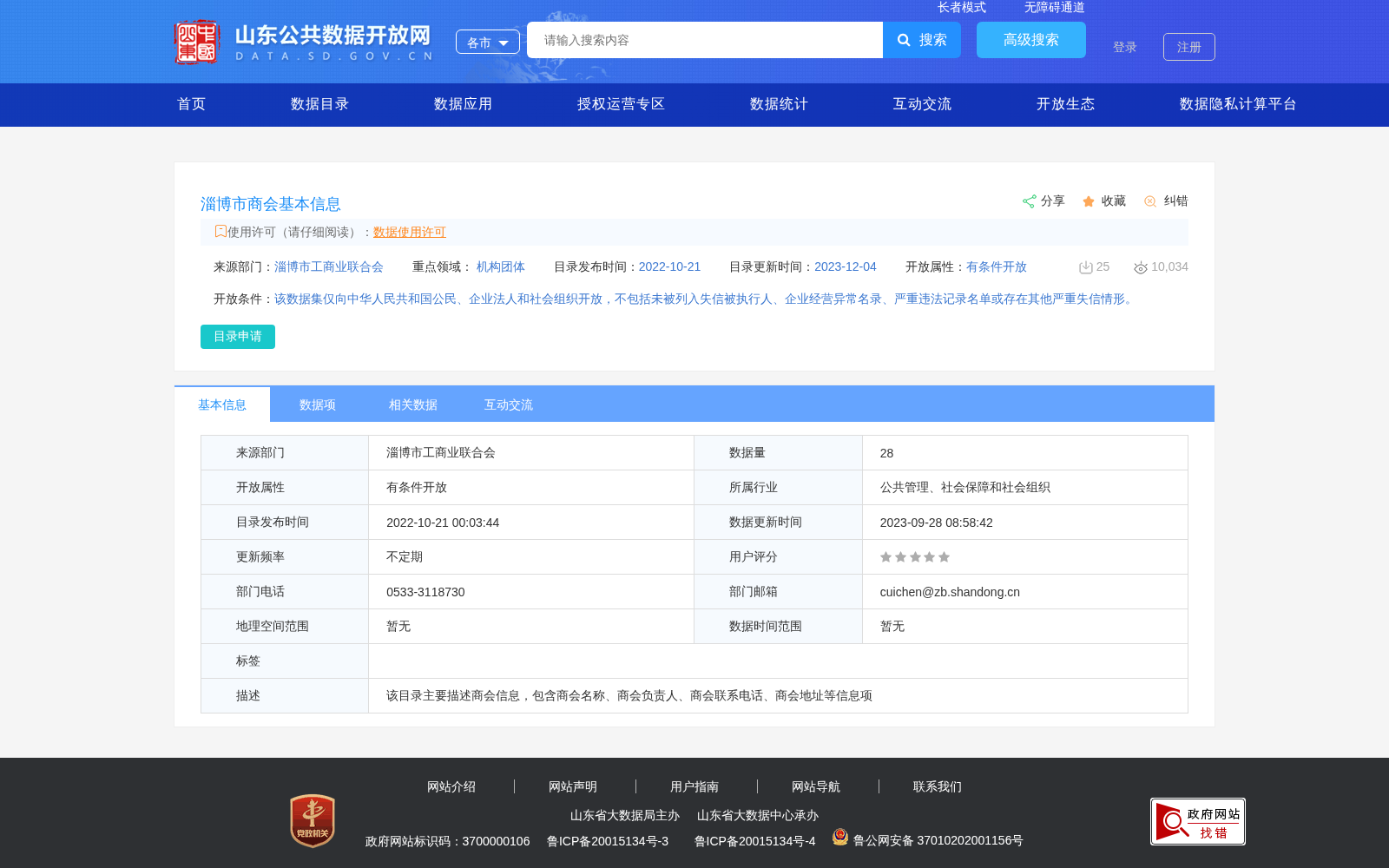
Task: Click 机构团体 key domain link
Action: click(x=501, y=266)
